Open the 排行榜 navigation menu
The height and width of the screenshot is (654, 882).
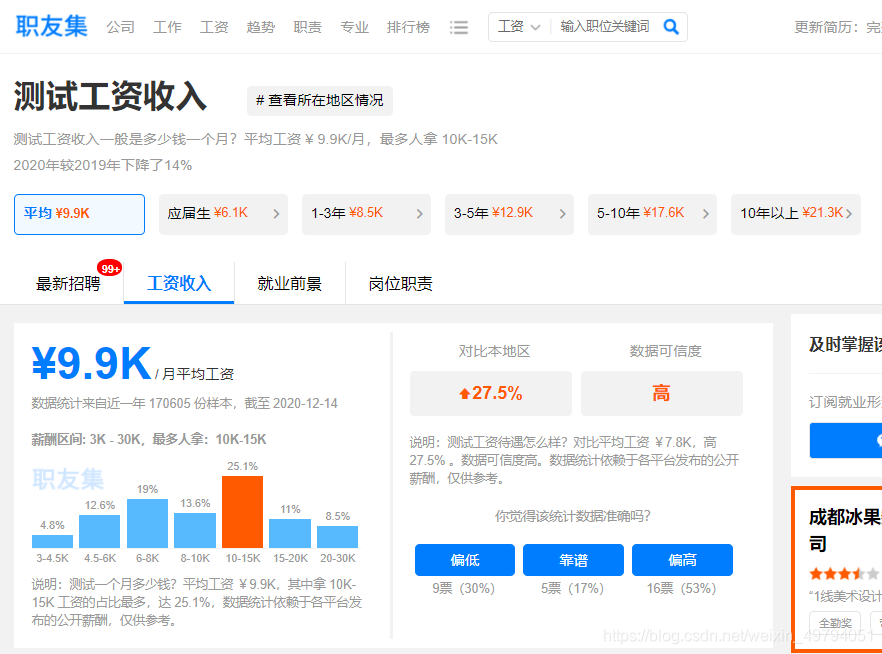pyautogui.click(x=408, y=27)
